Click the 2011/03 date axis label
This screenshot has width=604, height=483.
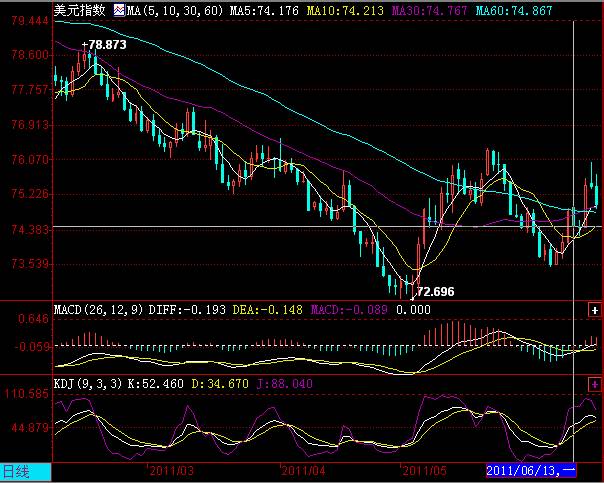pos(171,471)
